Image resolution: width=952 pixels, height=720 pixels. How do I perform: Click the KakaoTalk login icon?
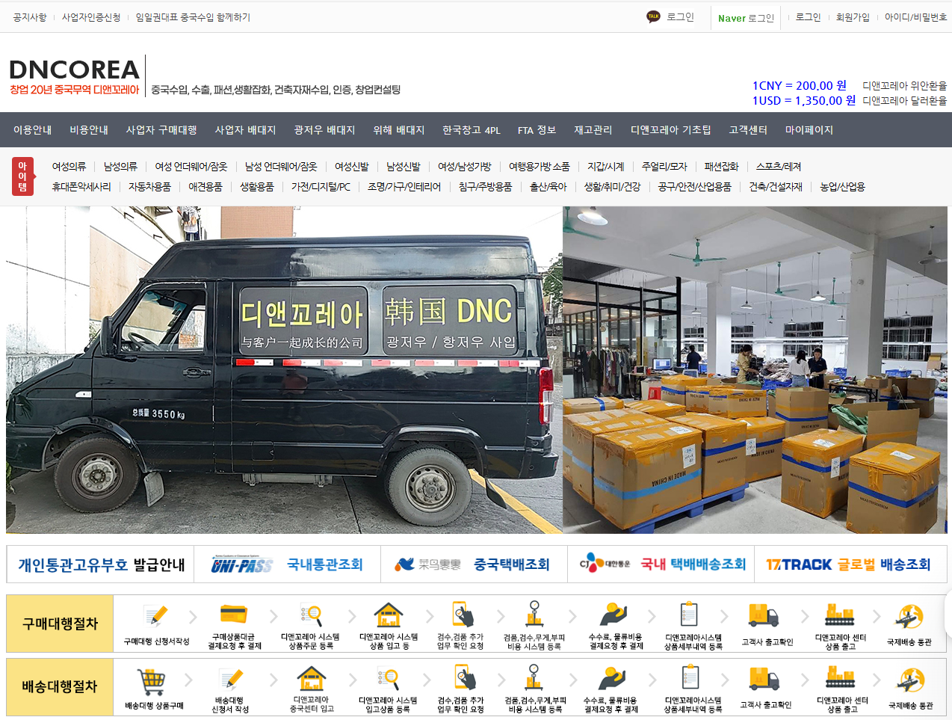click(653, 17)
